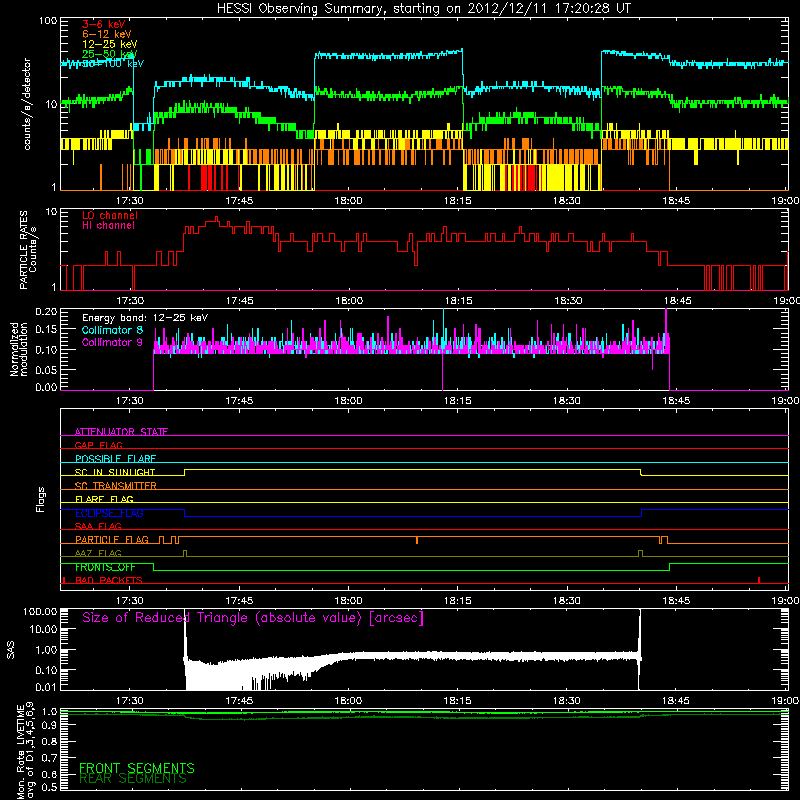Click the 'POSSIBLE FLARE' flag label
800x800 pixels.
[115, 459]
